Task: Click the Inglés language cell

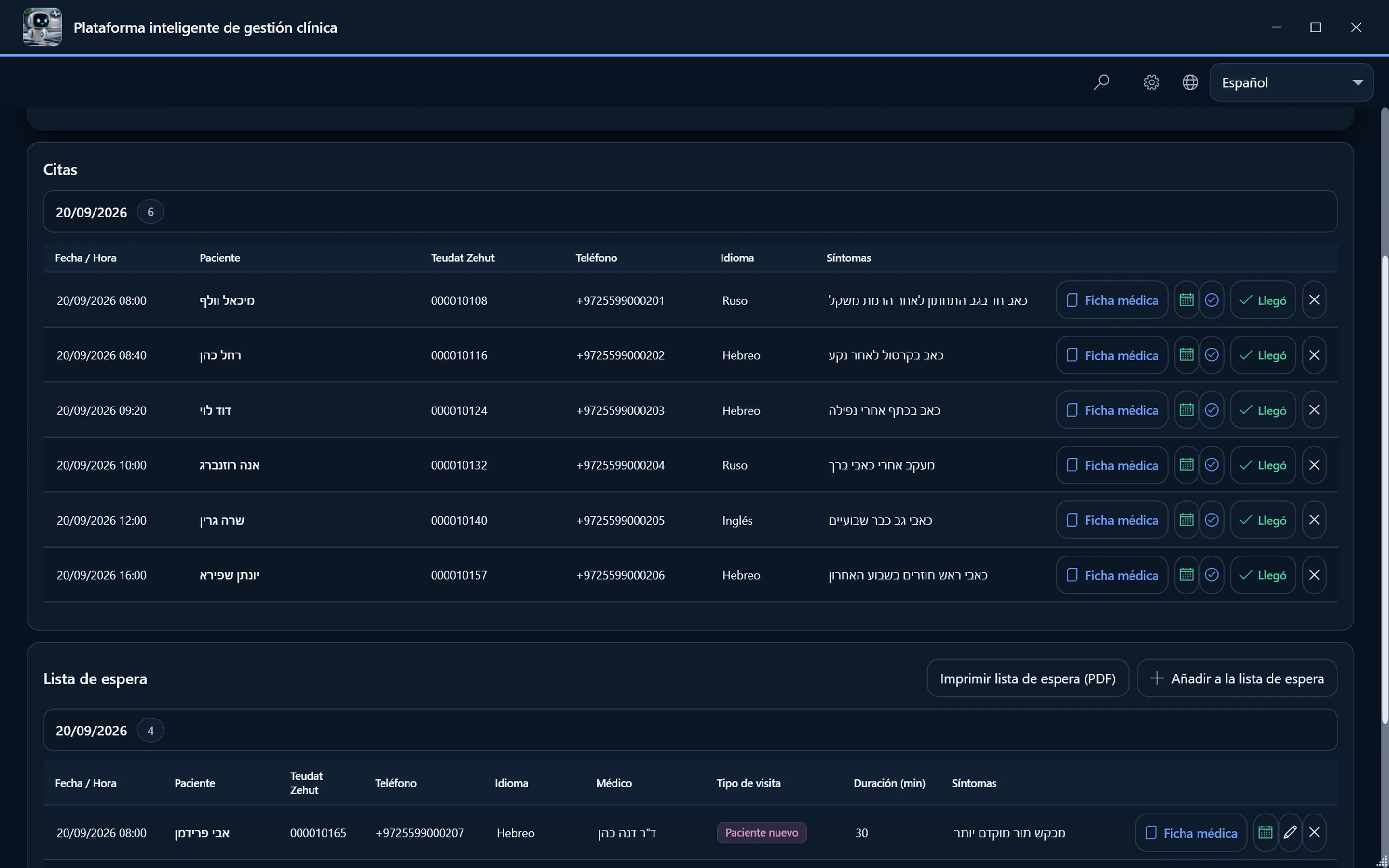Action: point(737,520)
